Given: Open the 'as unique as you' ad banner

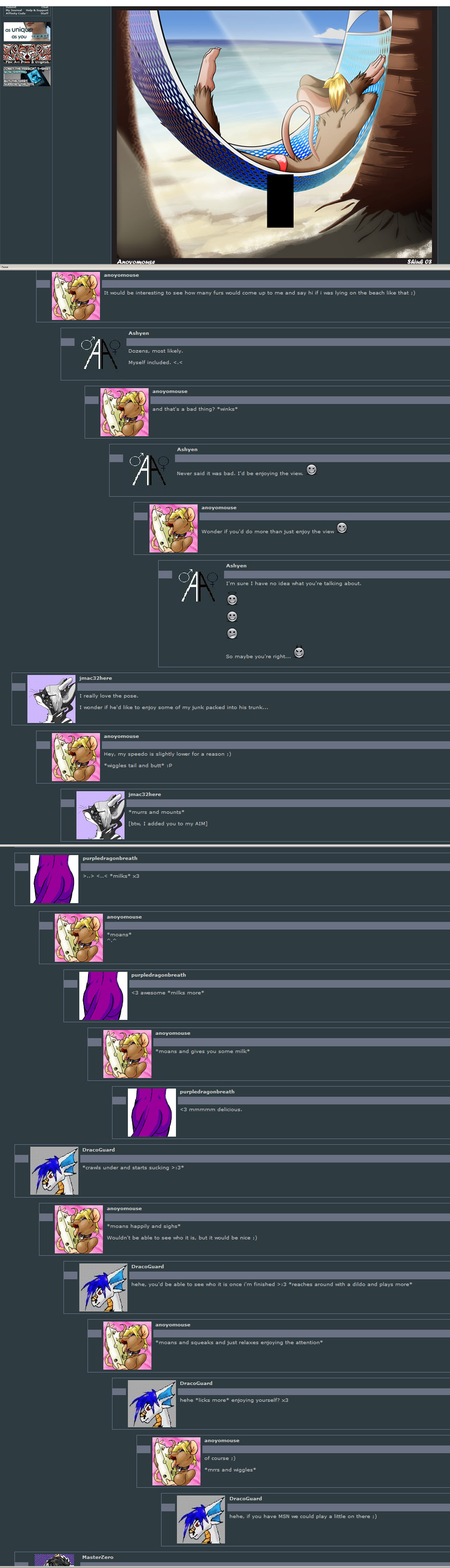Looking at the screenshot, I should (27, 32).
